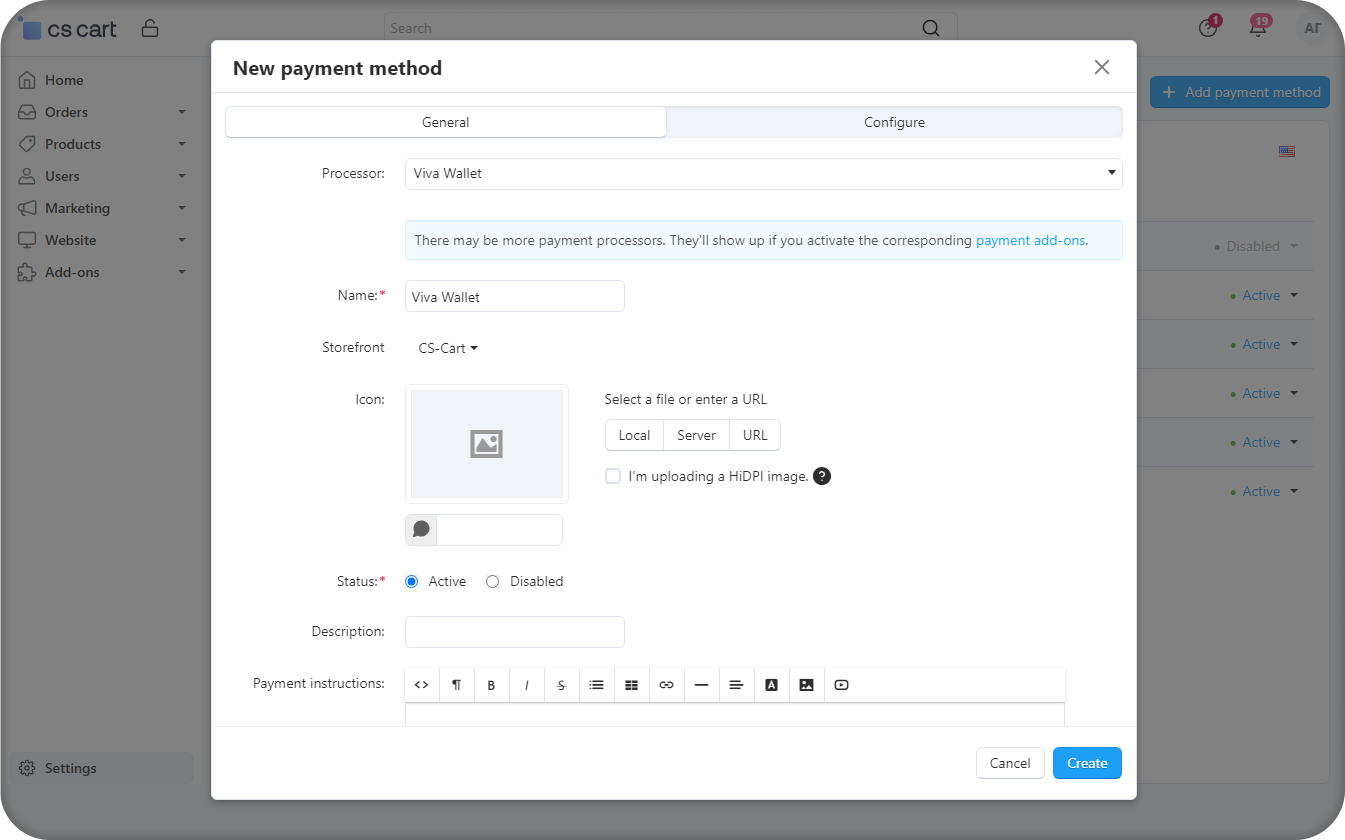Select the Active status radio button
The height and width of the screenshot is (840, 1345).
click(x=411, y=581)
